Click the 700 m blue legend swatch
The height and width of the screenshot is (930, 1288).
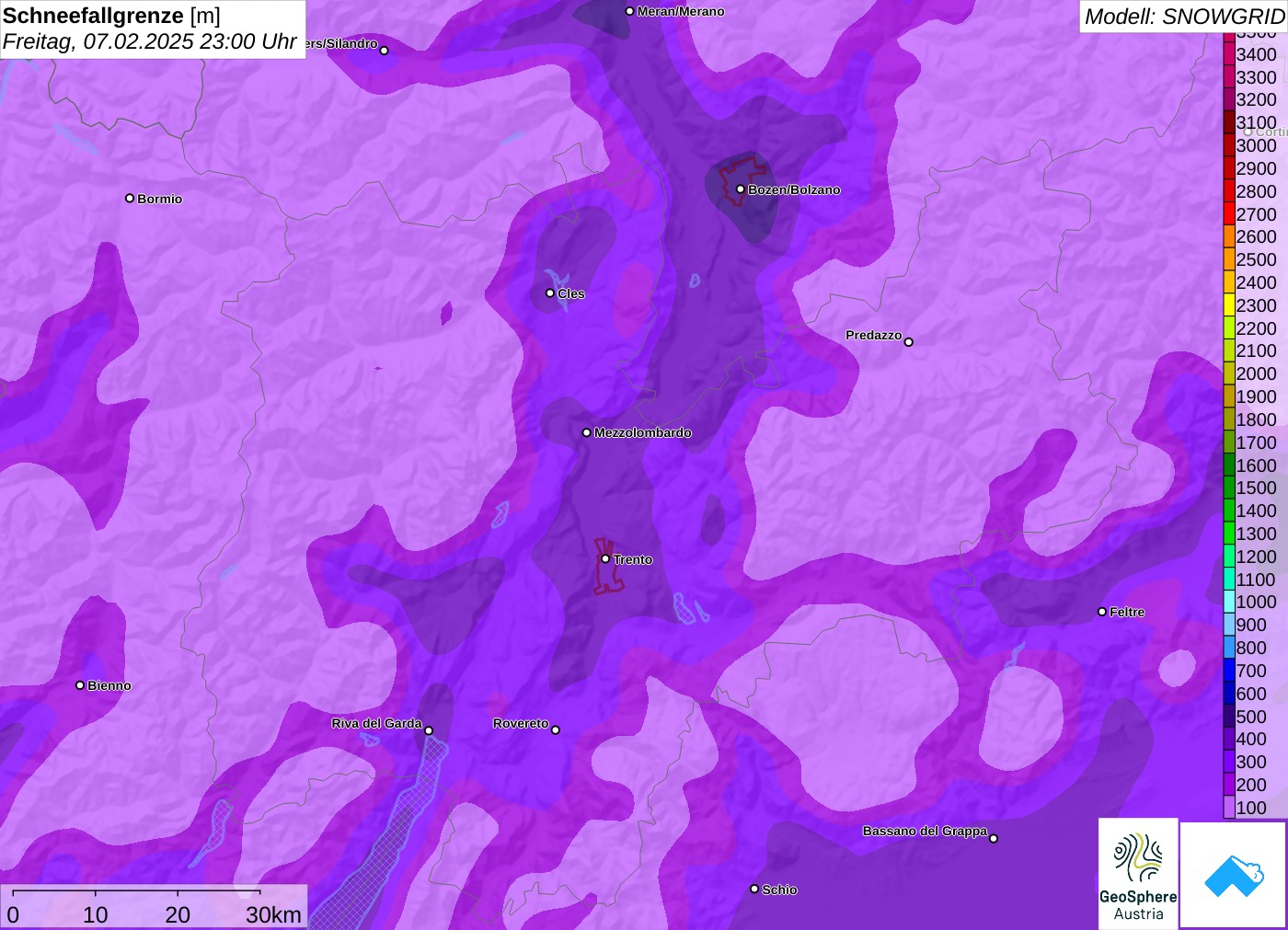coord(1229,671)
